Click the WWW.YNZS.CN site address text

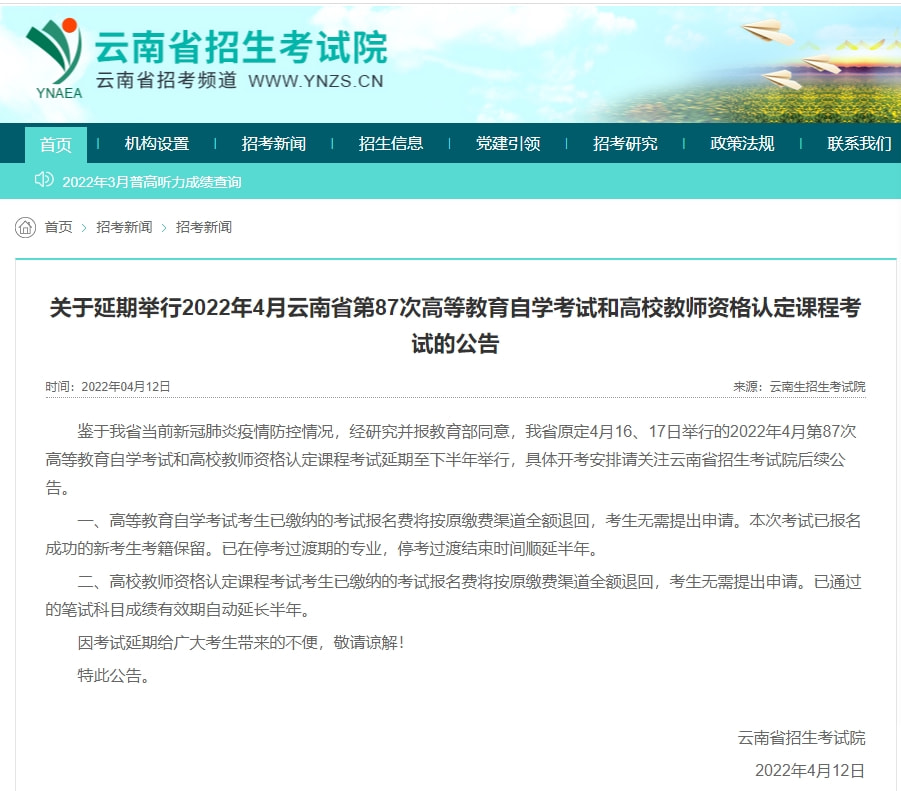[x=316, y=81]
